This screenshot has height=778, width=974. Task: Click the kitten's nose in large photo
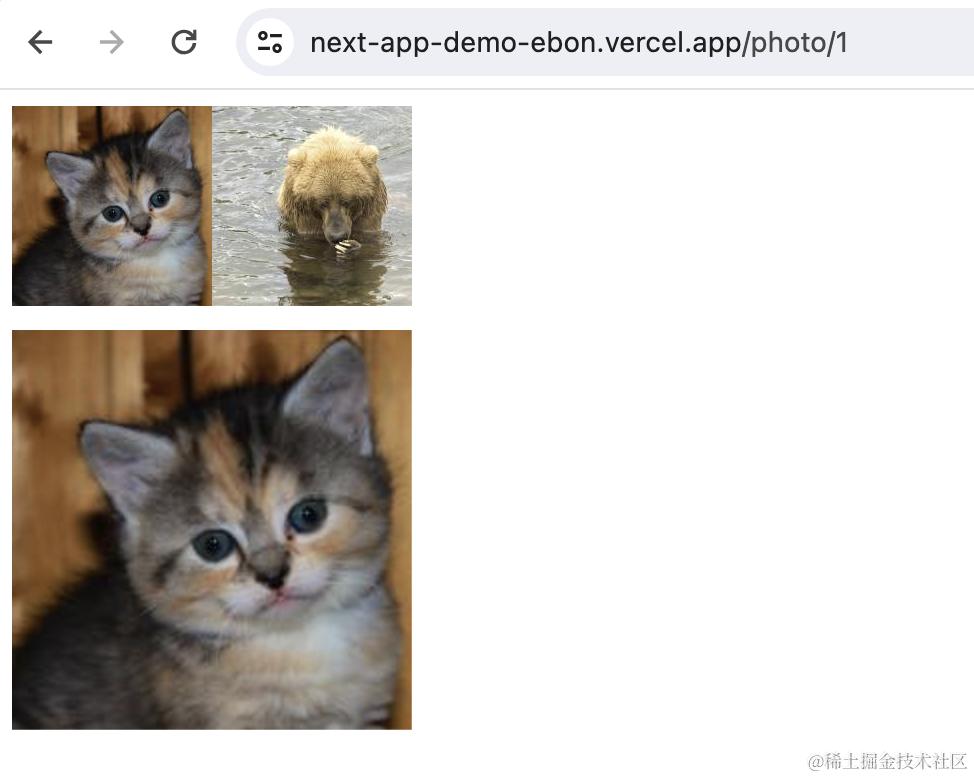(268, 575)
